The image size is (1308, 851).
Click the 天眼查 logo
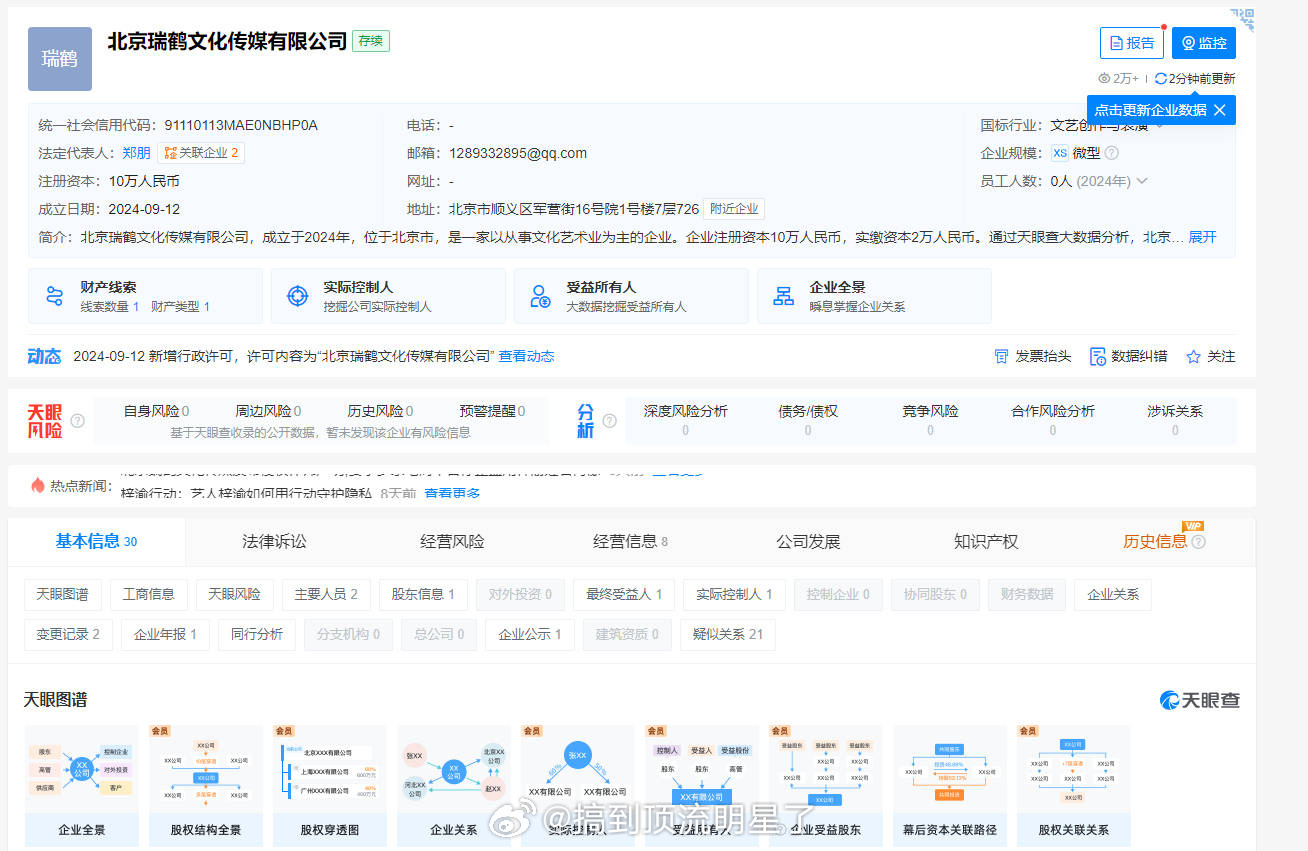(x=1199, y=700)
